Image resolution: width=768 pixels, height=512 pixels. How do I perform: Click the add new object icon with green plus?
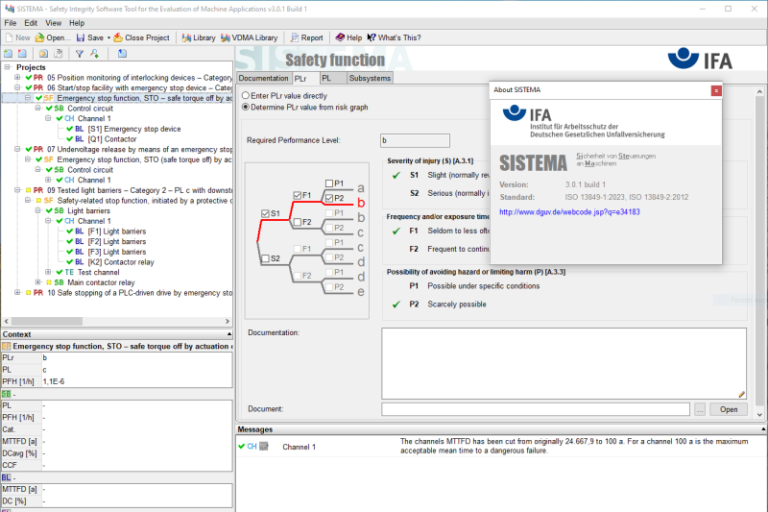pos(8,54)
